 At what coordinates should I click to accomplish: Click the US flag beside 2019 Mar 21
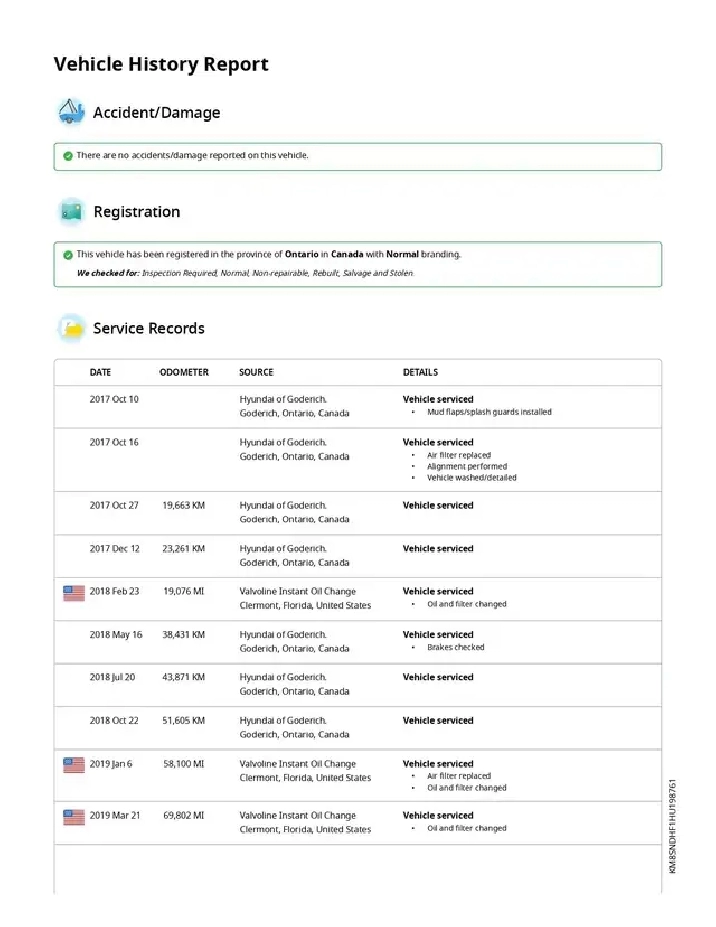point(74,816)
